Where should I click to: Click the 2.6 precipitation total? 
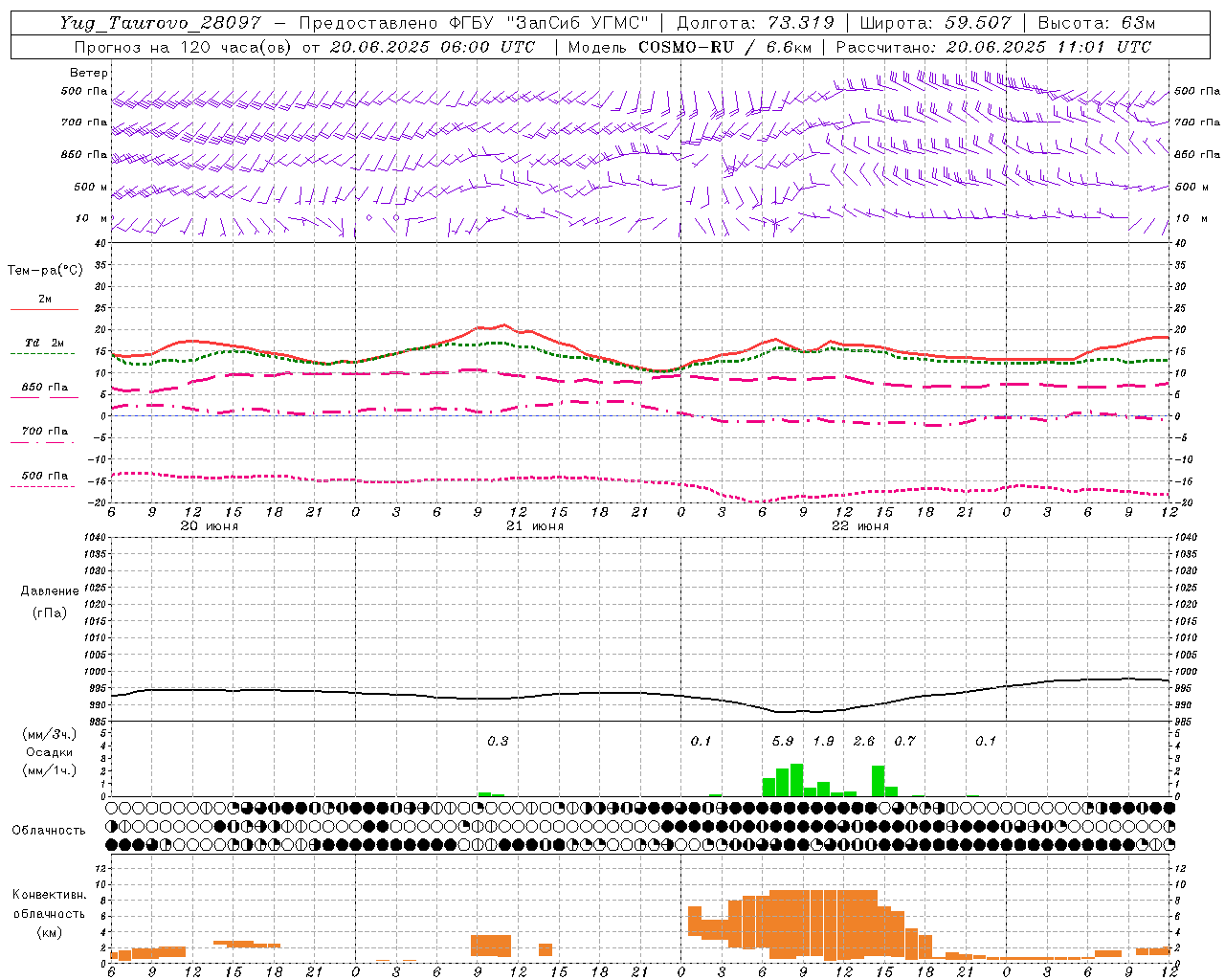click(x=863, y=741)
